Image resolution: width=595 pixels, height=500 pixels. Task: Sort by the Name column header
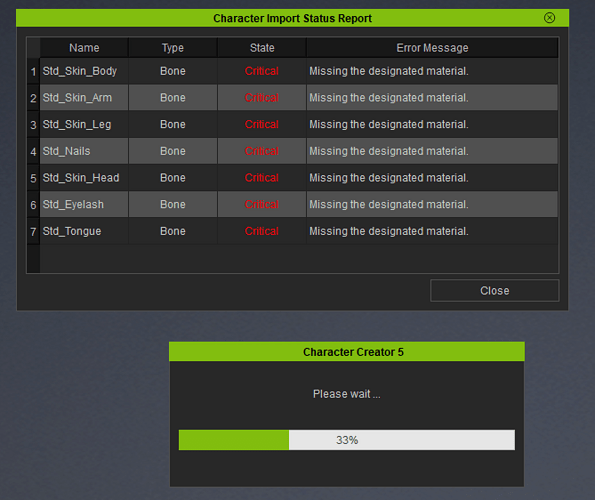click(84, 48)
